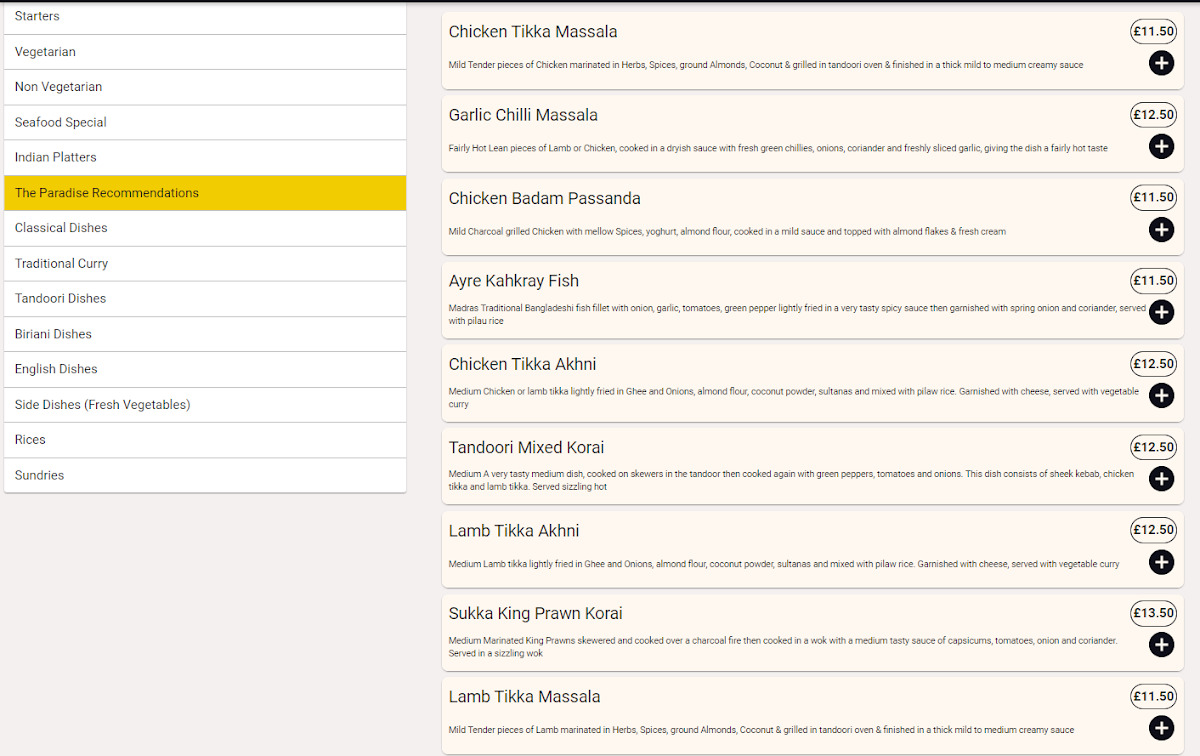Add Lamb Tikka Massala with plus icon
1200x756 pixels.
tap(1161, 728)
